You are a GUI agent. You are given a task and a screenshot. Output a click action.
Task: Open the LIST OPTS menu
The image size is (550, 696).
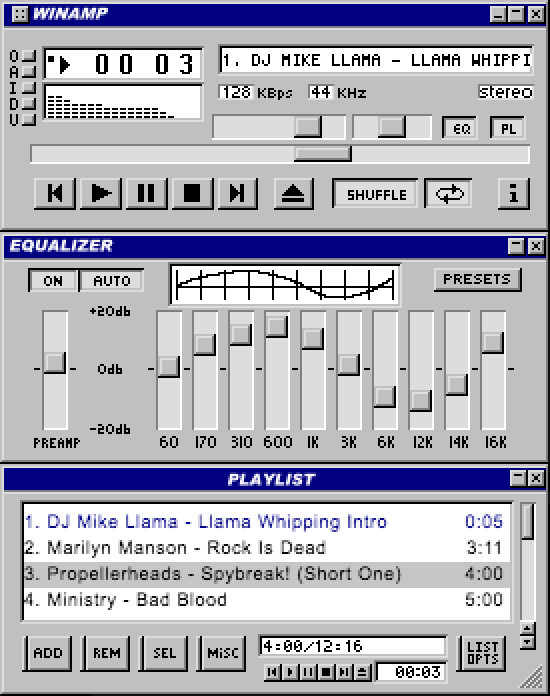[x=482, y=653]
